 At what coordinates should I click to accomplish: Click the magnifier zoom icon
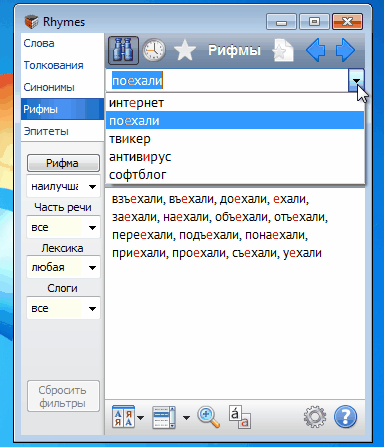(209, 417)
